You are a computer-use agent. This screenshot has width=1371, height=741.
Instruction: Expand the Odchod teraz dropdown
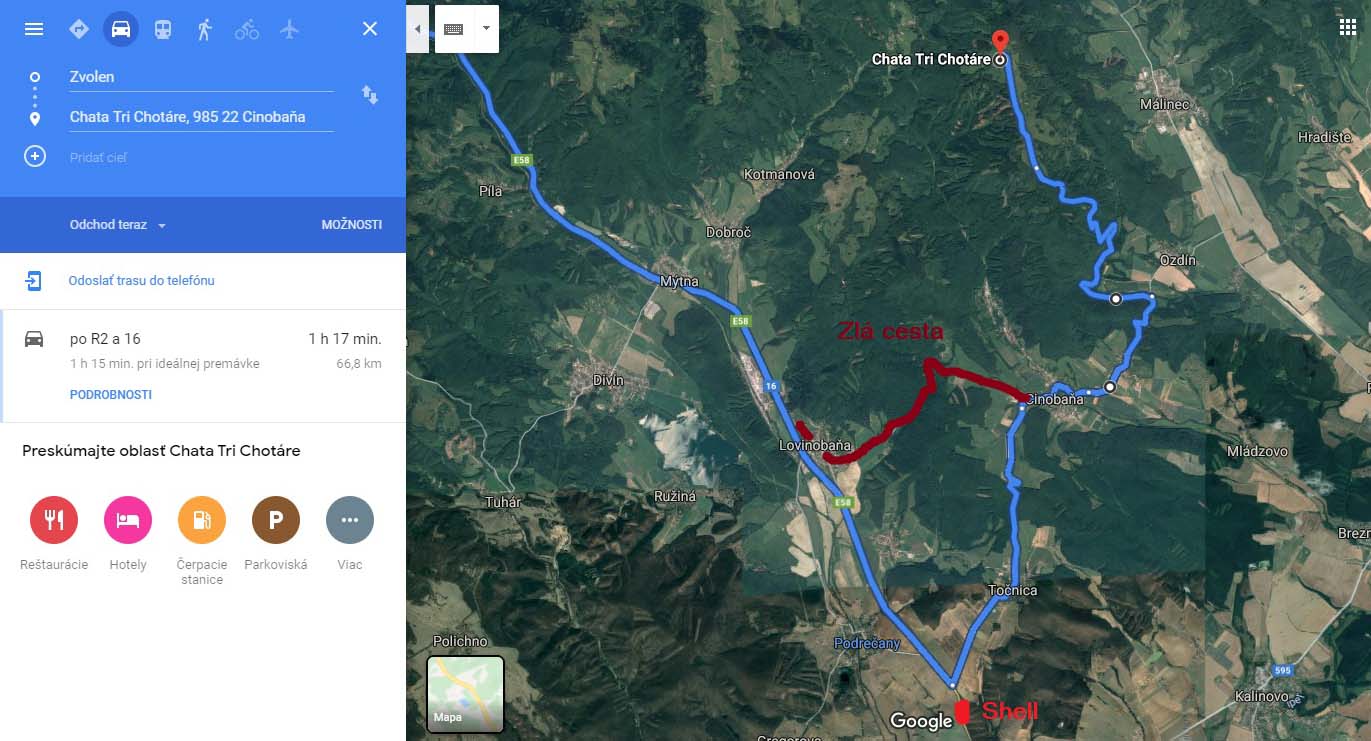(x=118, y=225)
